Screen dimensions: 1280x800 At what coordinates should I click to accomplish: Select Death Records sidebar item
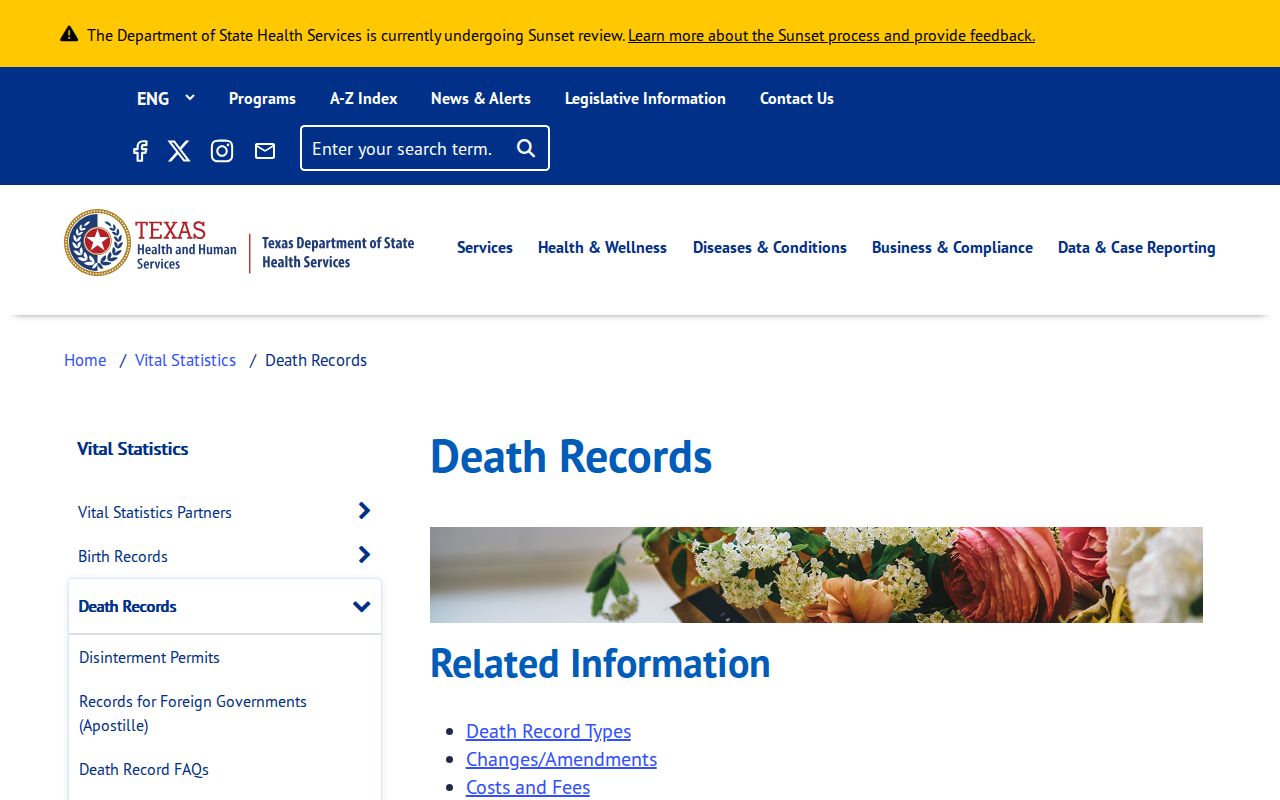127,606
